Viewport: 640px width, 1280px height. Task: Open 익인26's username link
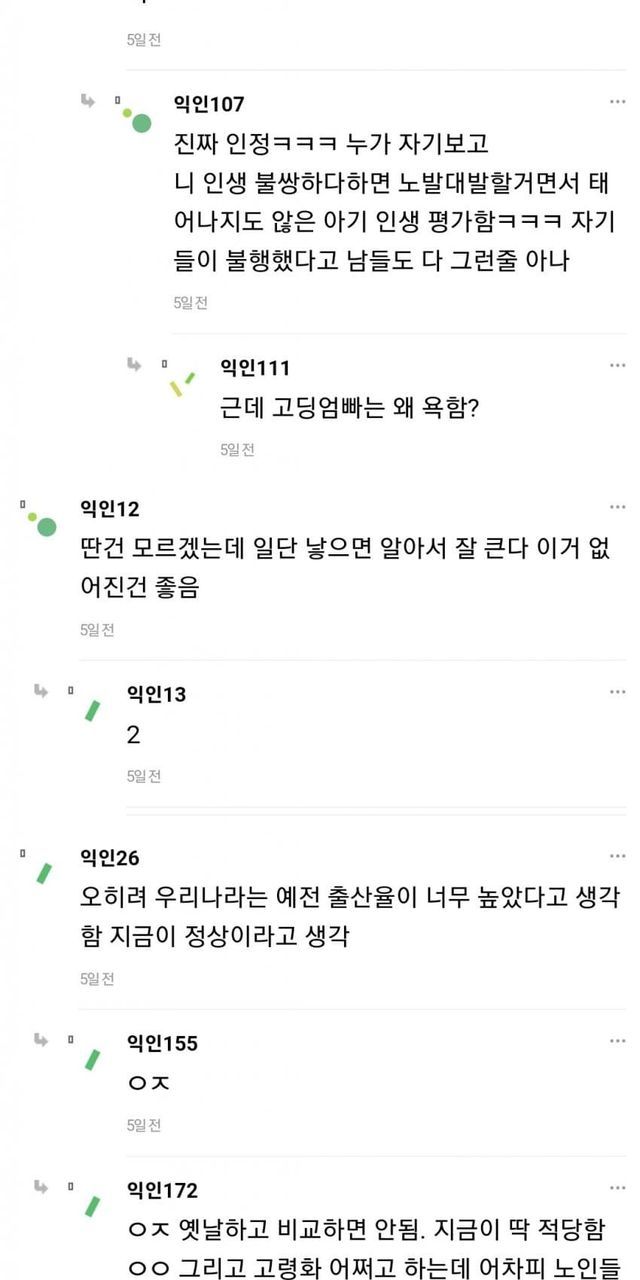pyautogui.click(x=110, y=858)
